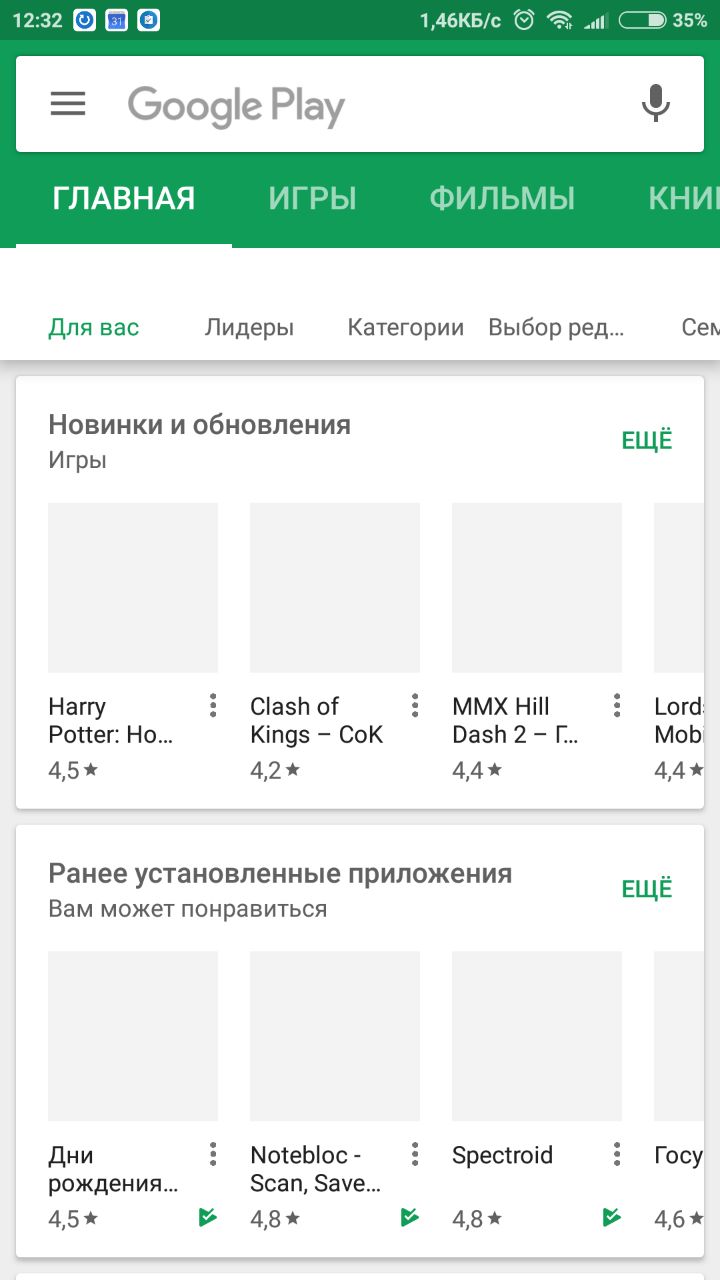Open the Spectroid app thumbnail

(537, 1036)
